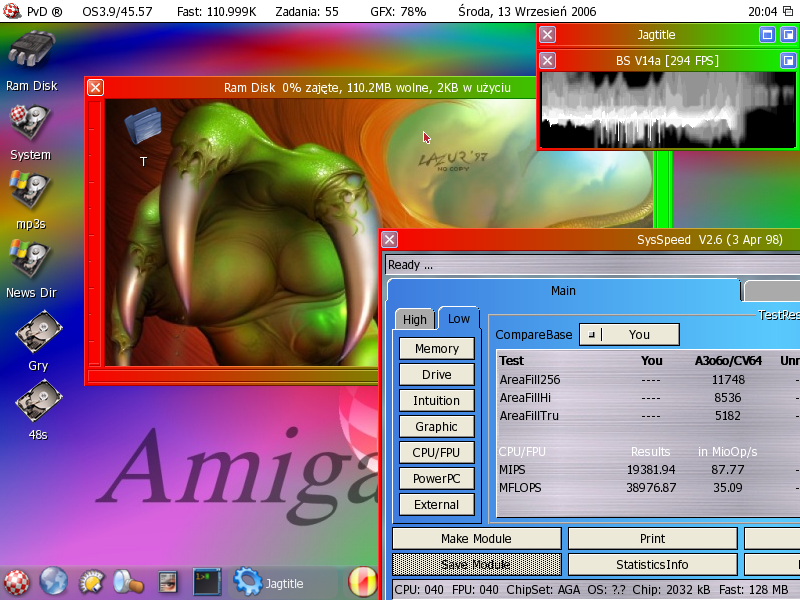Open the T folder in Ram Disk window

pos(143,126)
